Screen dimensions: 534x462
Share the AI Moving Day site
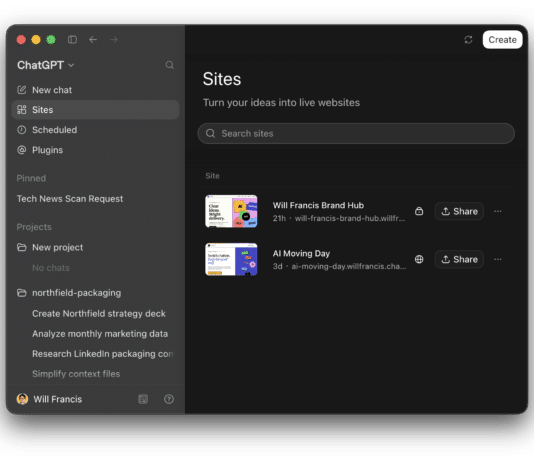[x=459, y=259]
